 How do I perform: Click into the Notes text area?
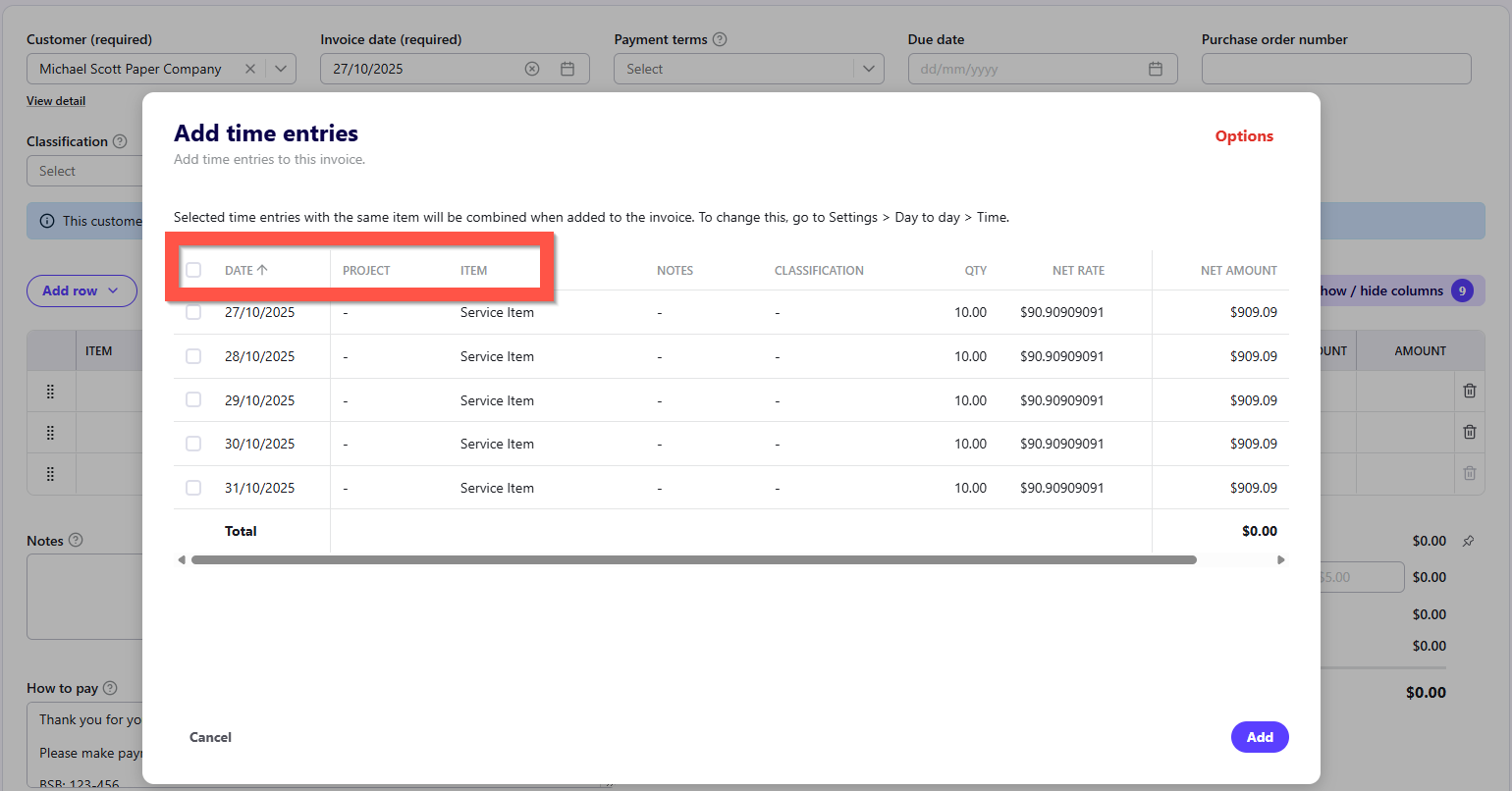(85, 597)
